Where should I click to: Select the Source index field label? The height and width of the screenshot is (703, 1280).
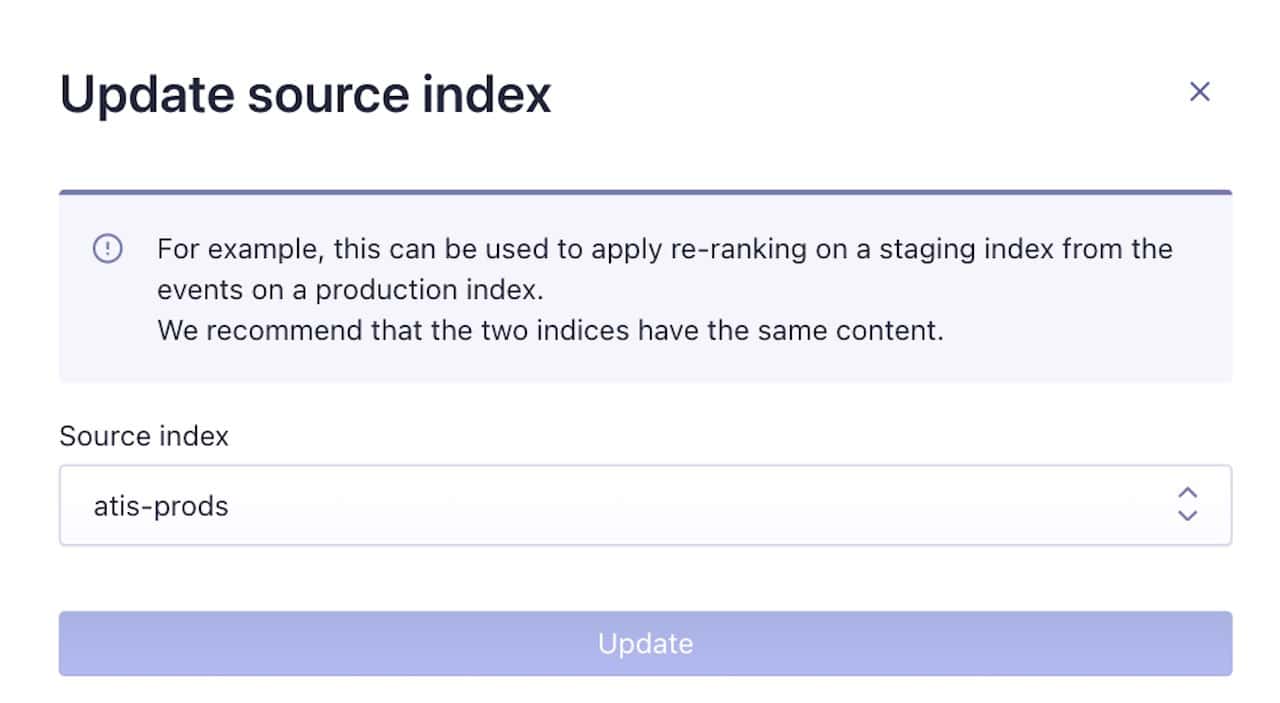pyautogui.click(x=144, y=436)
